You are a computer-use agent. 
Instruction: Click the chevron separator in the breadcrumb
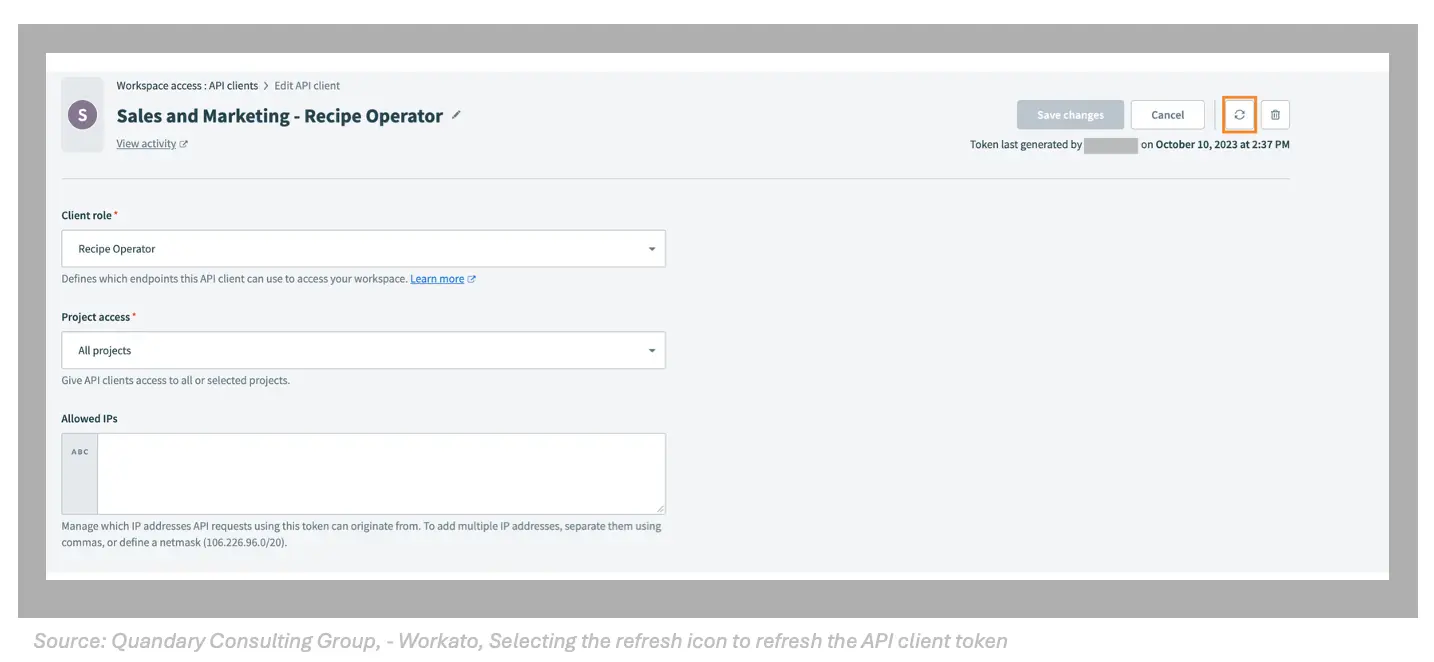coord(266,85)
